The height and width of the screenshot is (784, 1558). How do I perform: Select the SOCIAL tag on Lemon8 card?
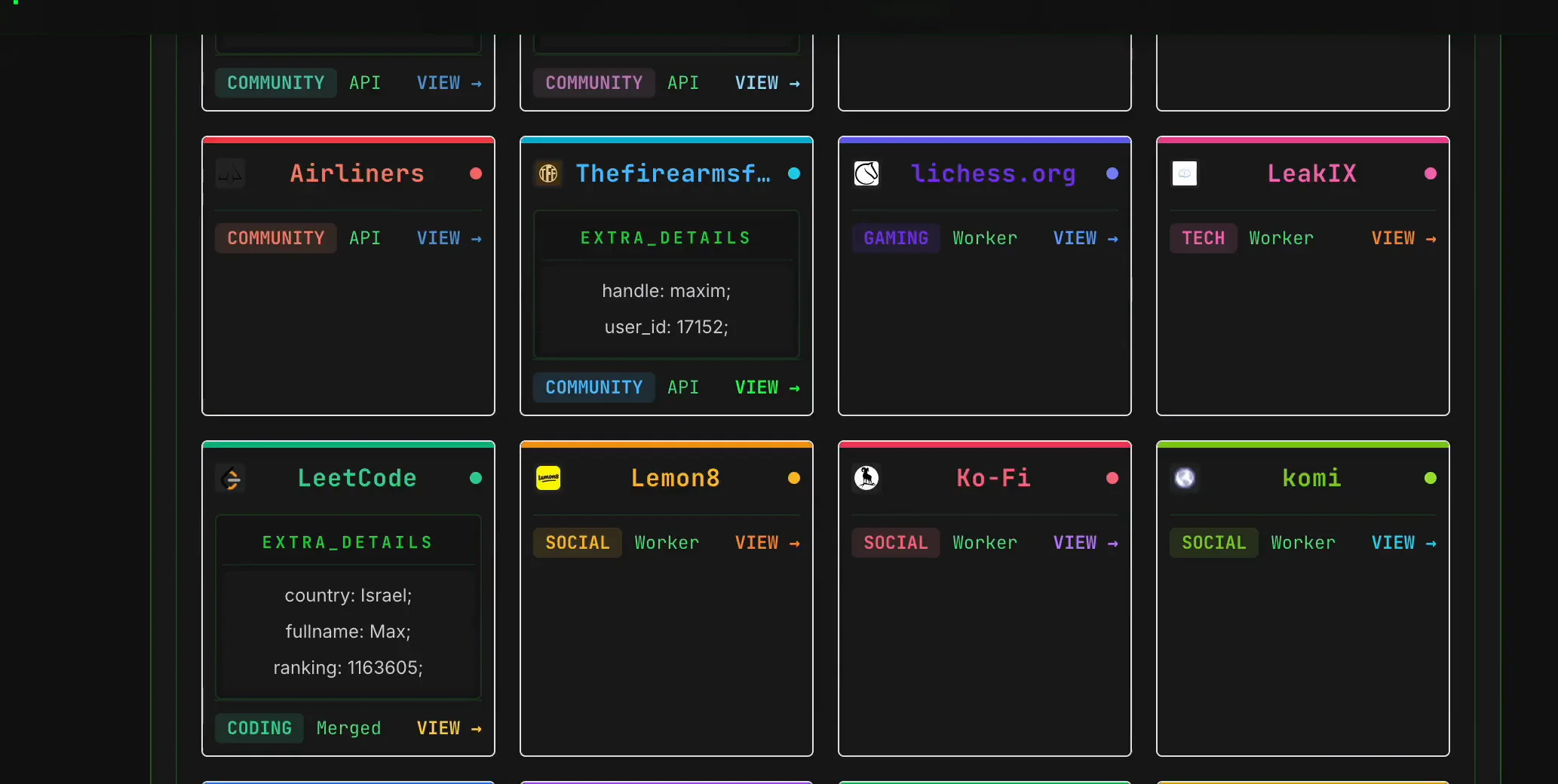(578, 543)
